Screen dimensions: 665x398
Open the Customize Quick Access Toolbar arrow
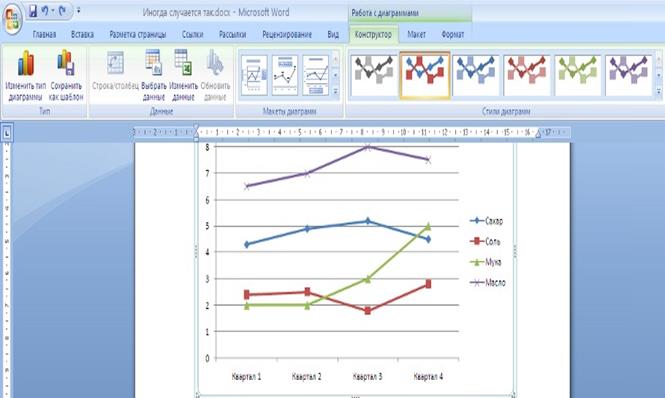78,11
